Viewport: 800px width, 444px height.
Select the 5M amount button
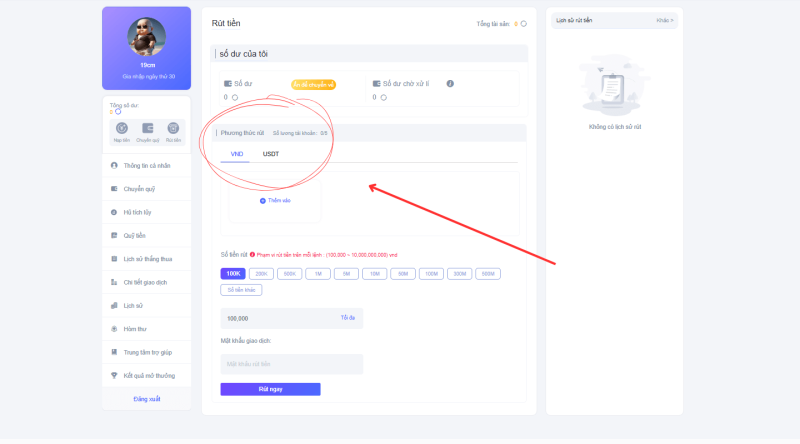coord(346,274)
